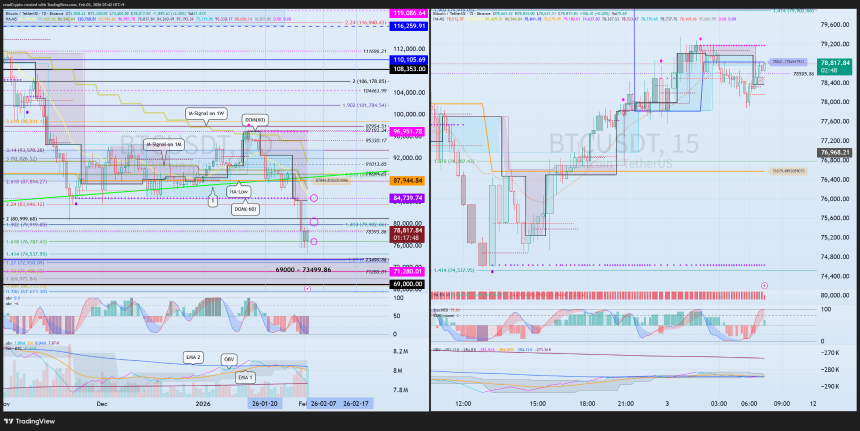Select the 119,086.64 magenta price label
Image resolution: width=860 pixels, height=431 pixels.
click(x=408, y=12)
